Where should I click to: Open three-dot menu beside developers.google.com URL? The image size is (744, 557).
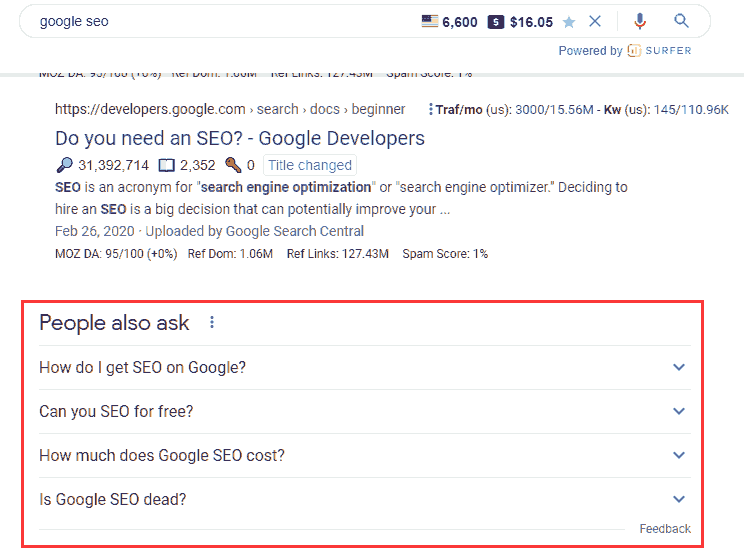[430, 110]
